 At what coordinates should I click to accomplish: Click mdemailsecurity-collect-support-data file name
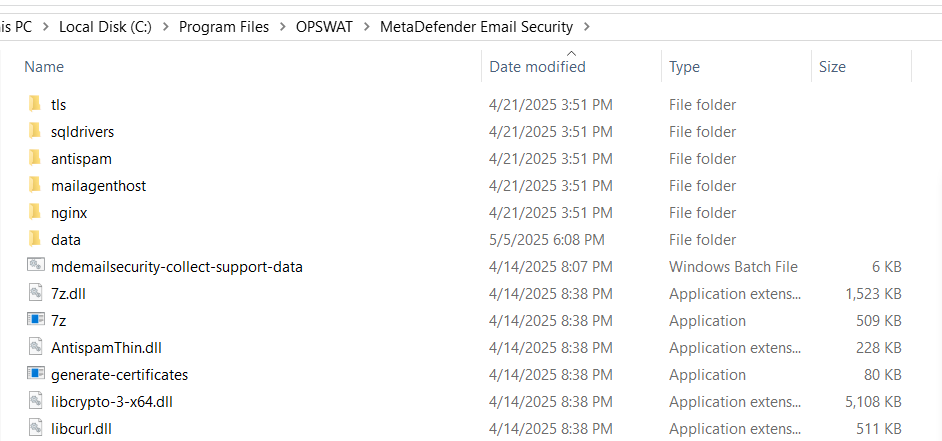tap(177, 267)
